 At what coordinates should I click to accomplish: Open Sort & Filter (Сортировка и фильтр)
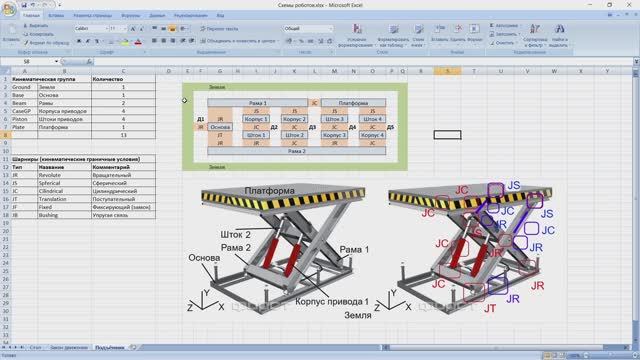point(535,36)
